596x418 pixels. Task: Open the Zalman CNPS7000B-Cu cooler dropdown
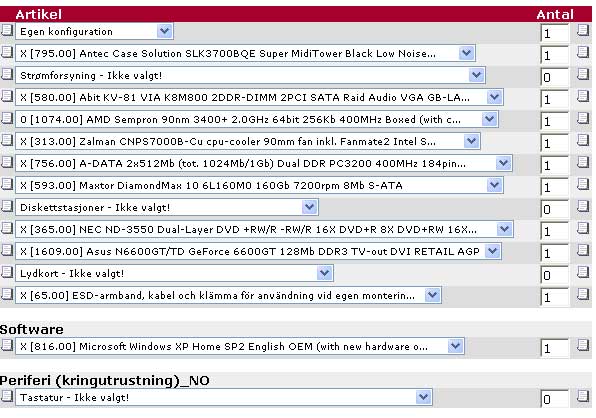click(x=248, y=141)
